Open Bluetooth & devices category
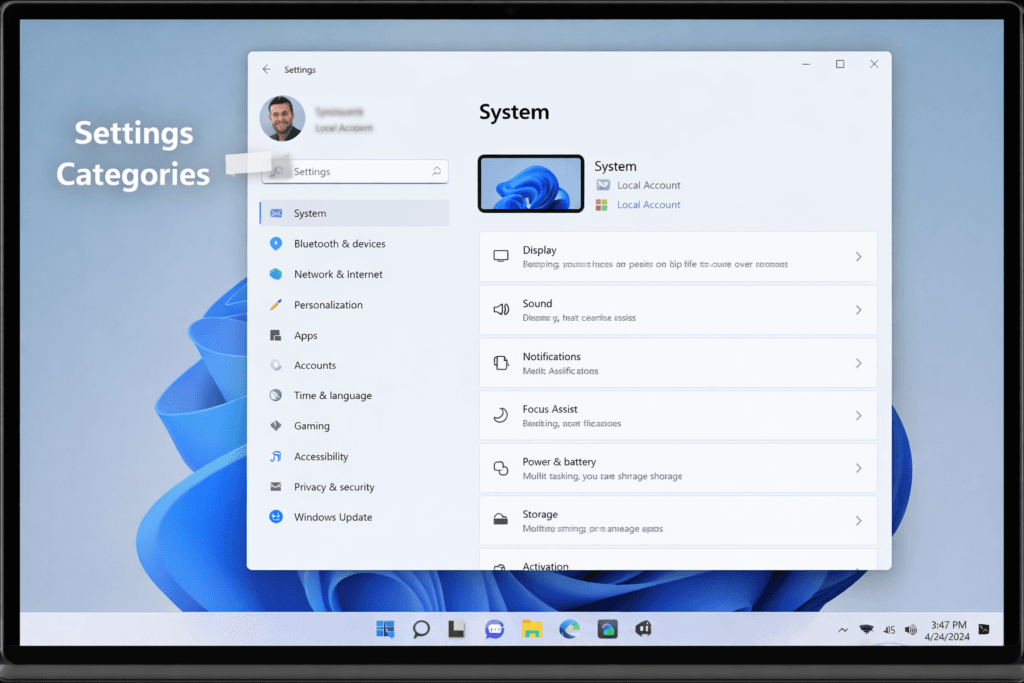 tap(339, 244)
